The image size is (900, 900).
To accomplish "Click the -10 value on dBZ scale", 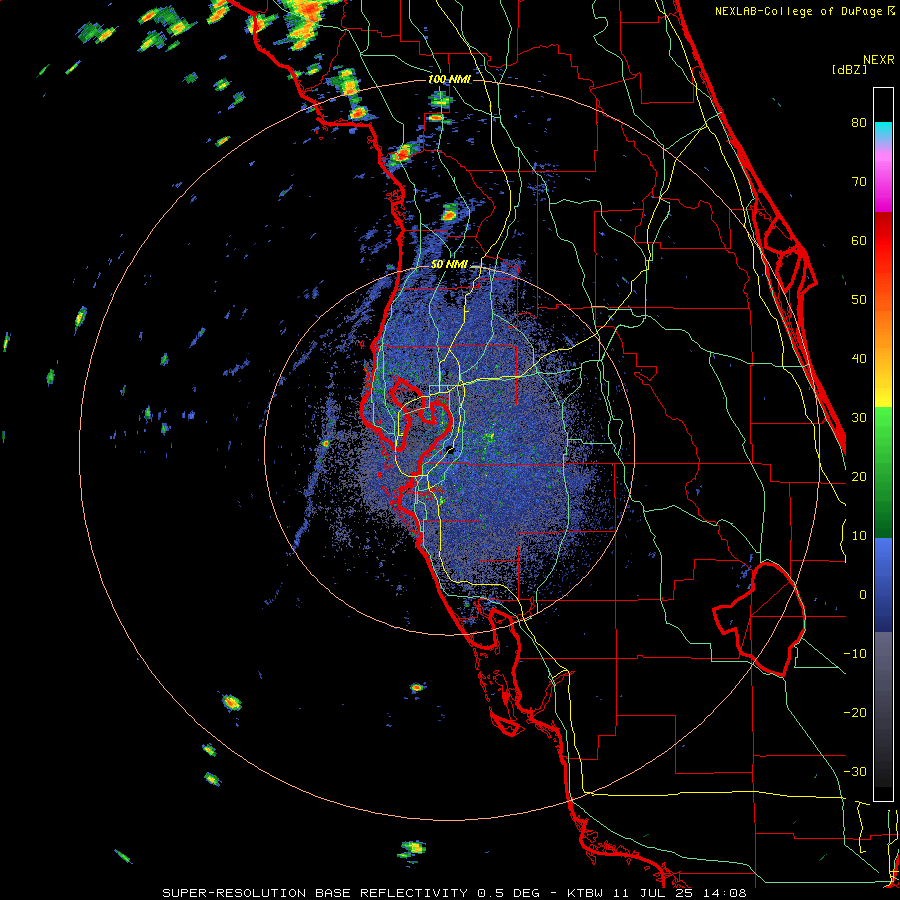I will (x=855, y=654).
